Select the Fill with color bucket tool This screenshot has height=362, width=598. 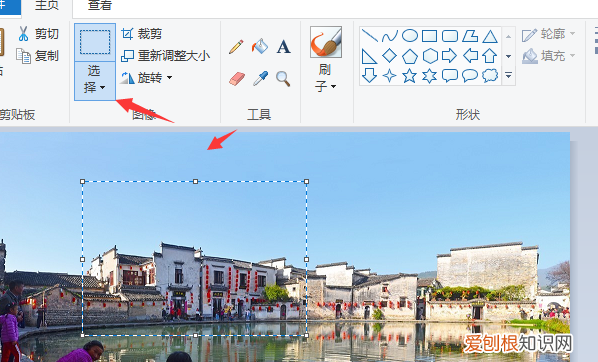(x=260, y=47)
